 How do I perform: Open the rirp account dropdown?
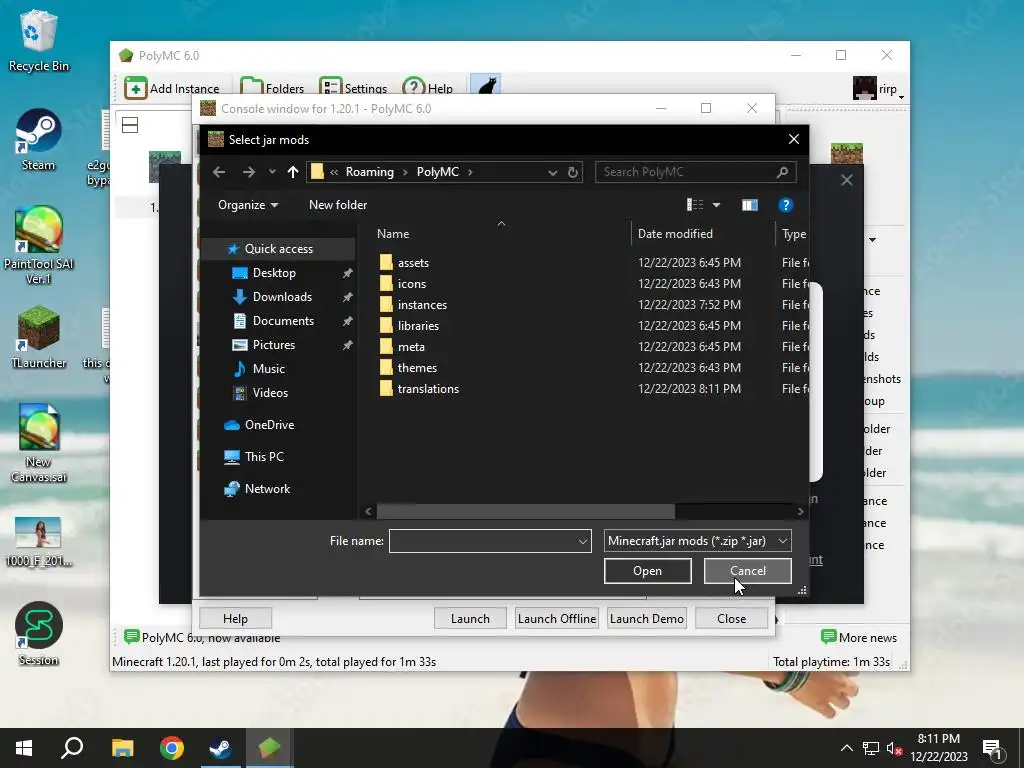click(x=878, y=88)
